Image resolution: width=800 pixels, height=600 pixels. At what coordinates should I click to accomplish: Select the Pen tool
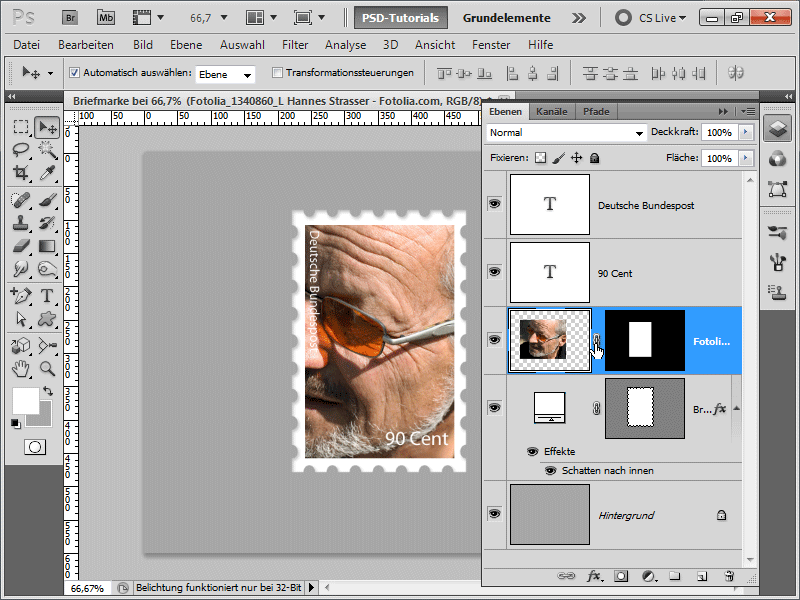[20, 295]
